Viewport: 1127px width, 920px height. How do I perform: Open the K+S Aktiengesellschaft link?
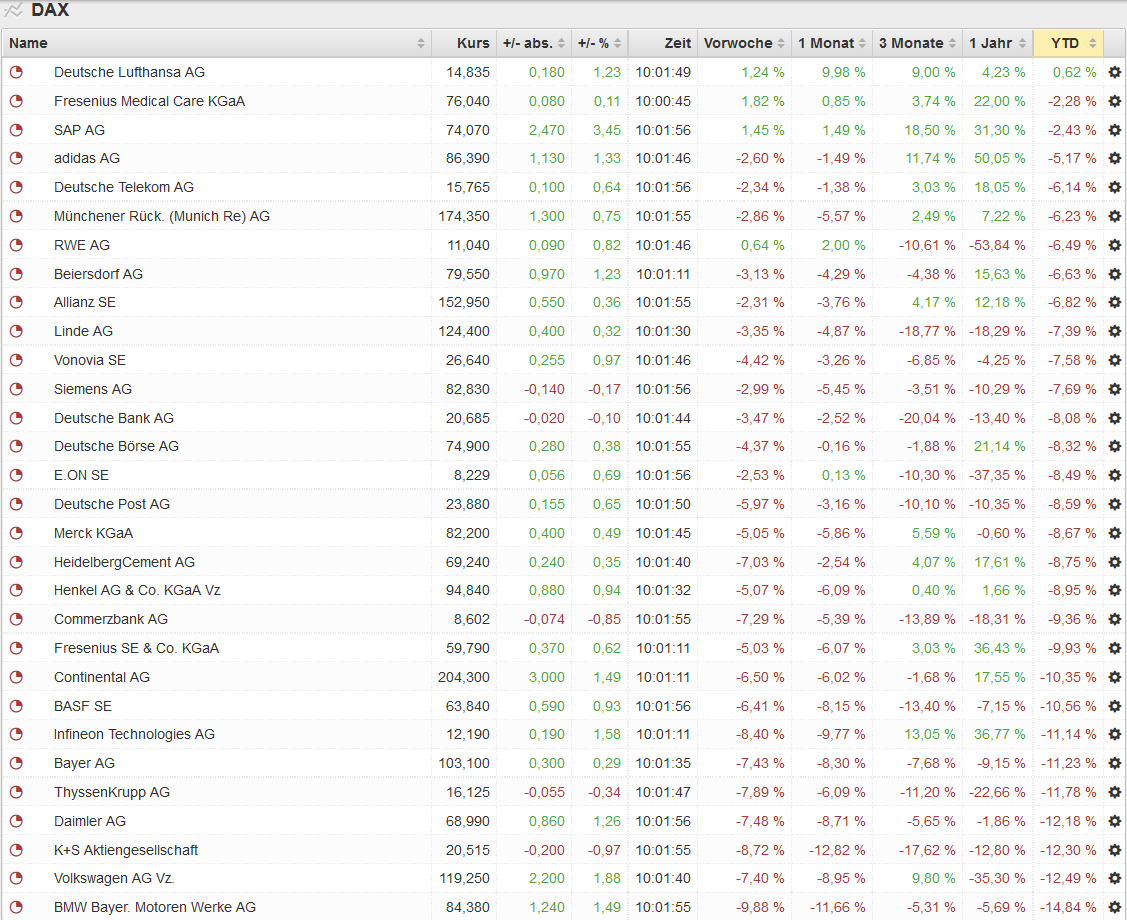126,850
